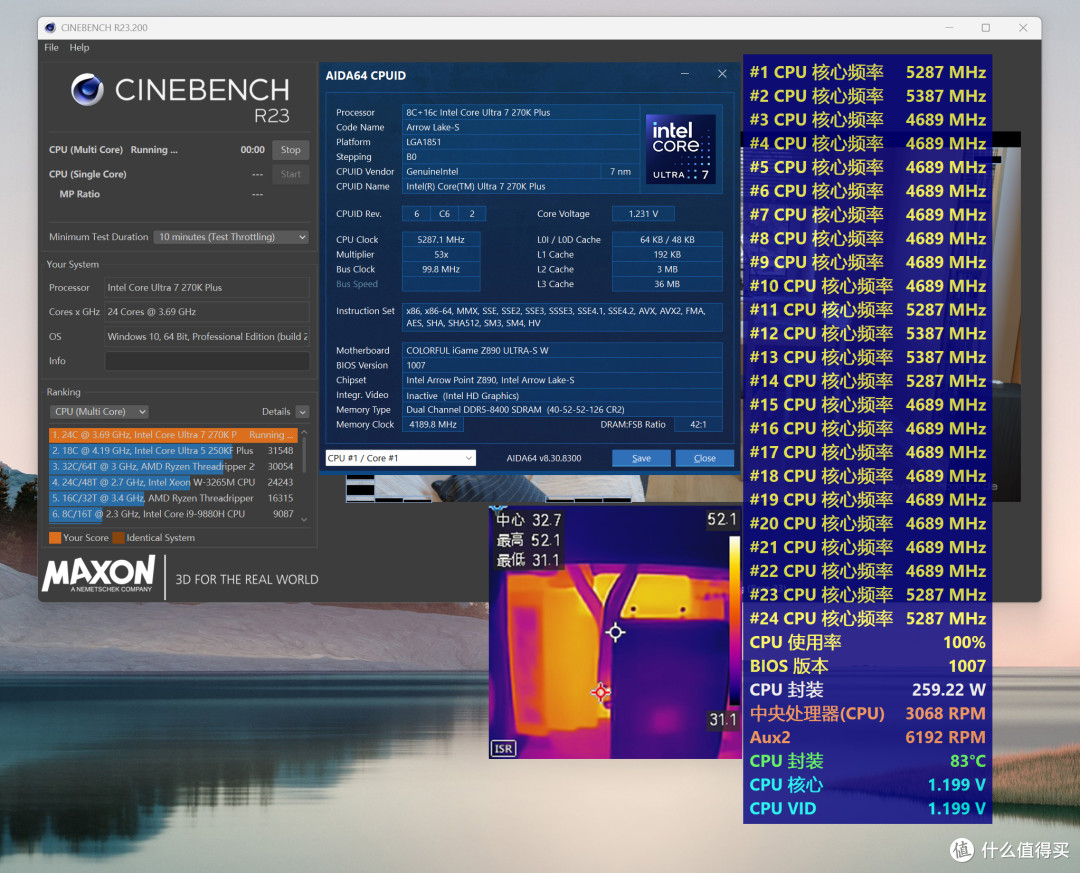1080x873 pixels.
Task: Click the L3 Cache value 36 MB
Action: 667,284
